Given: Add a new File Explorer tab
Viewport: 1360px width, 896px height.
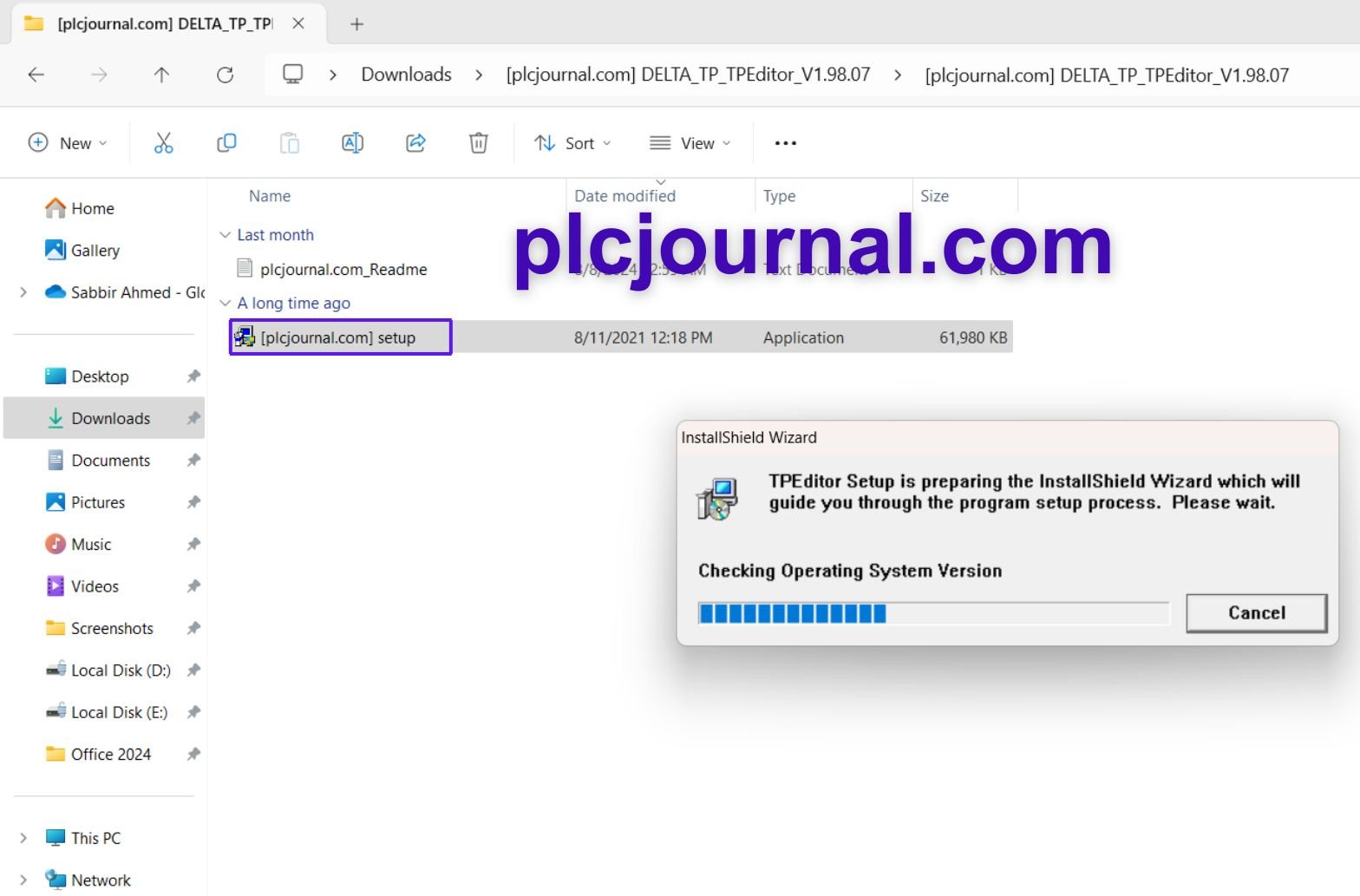Looking at the screenshot, I should pyautogui.click(x=356, y=24).
